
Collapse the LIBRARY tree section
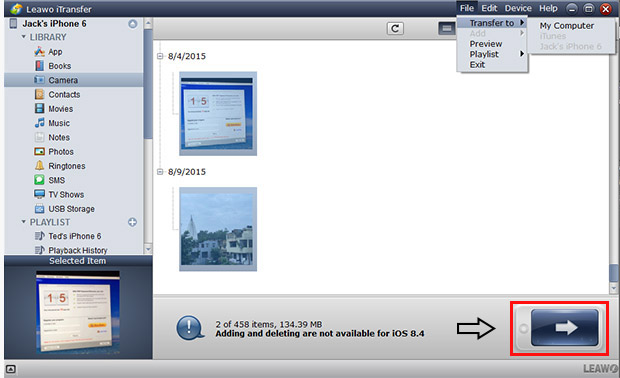tap(24, 37)
